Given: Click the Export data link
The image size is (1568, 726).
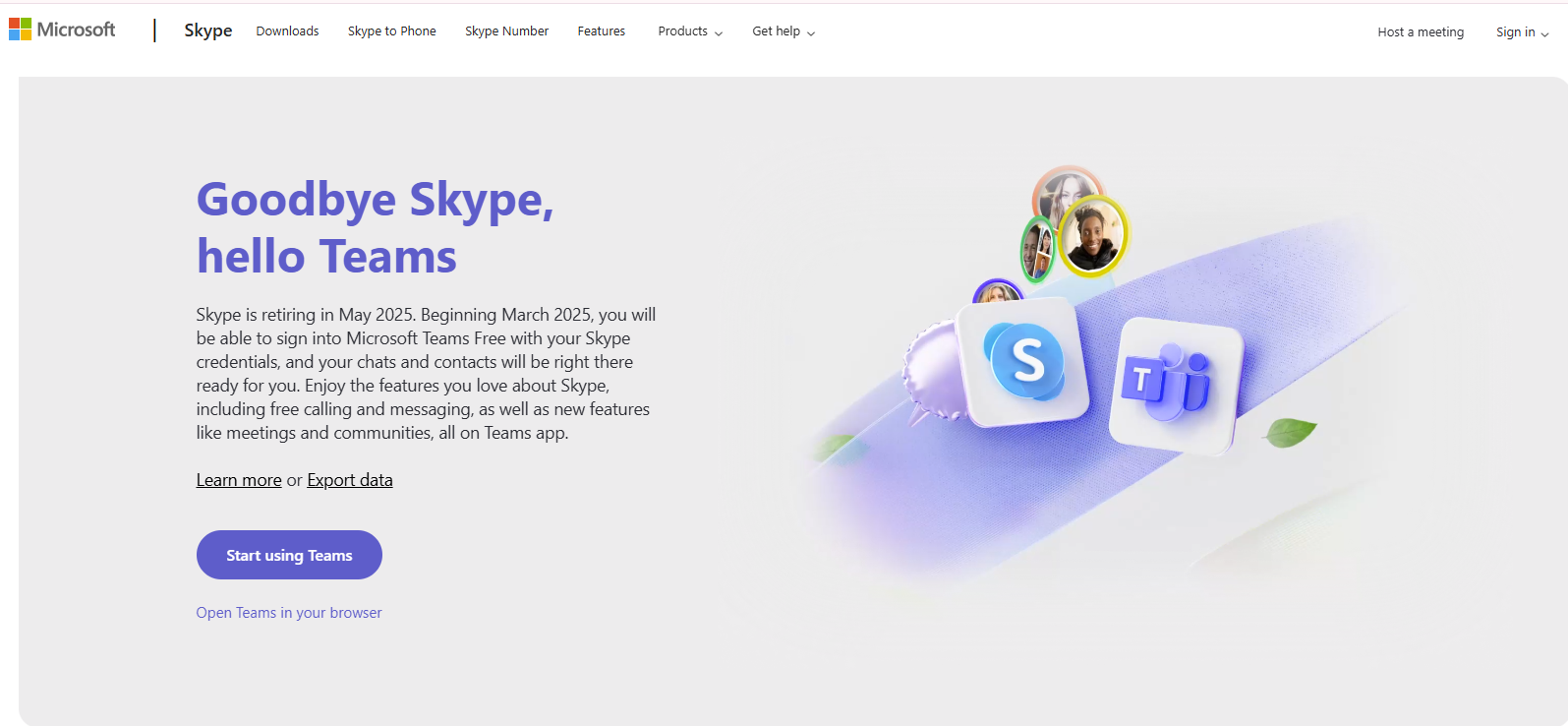Looking at the screenshot, I should (350, 480).
